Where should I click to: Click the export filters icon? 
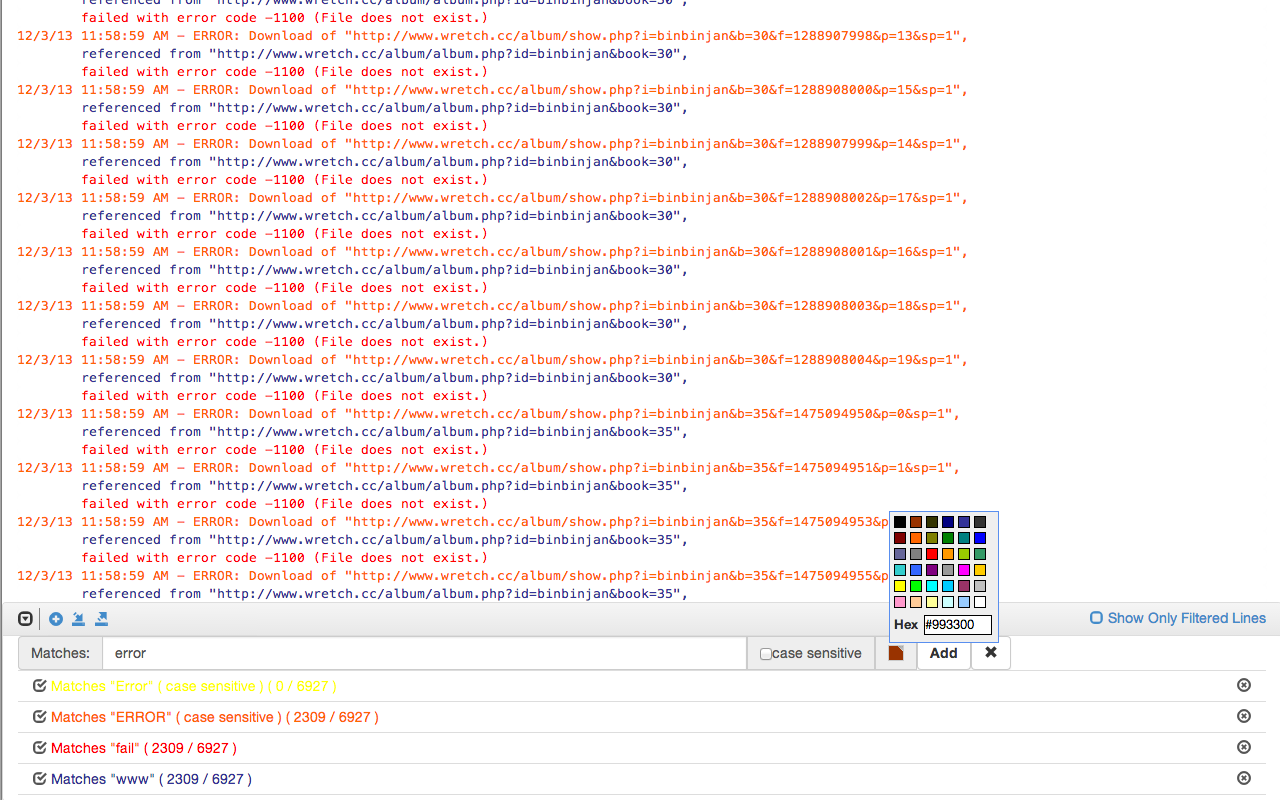[x=101, y=619]
